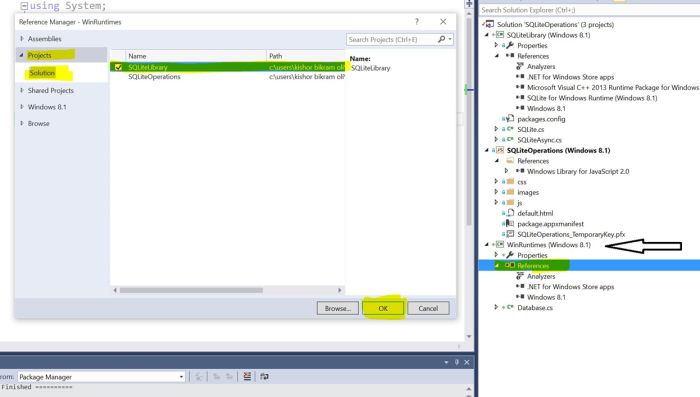Toggle word wrap icon in Output toolbar

tap(264, 376)
